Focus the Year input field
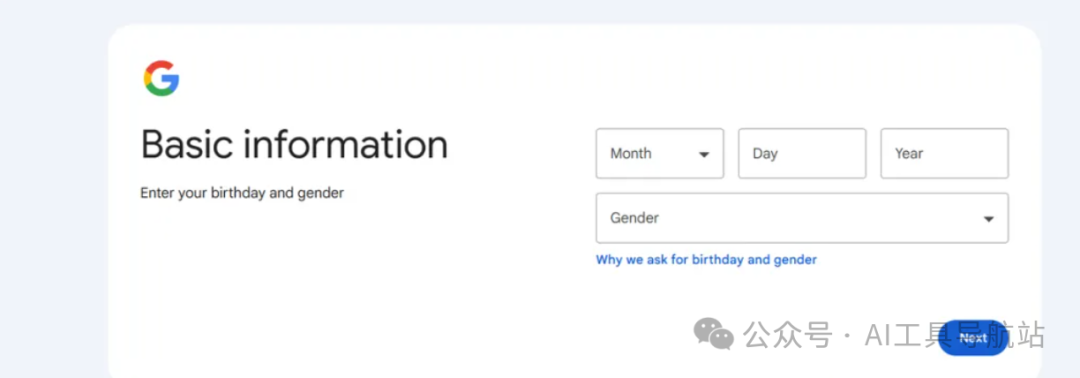The image size is (1080, 378). point(944,154)
